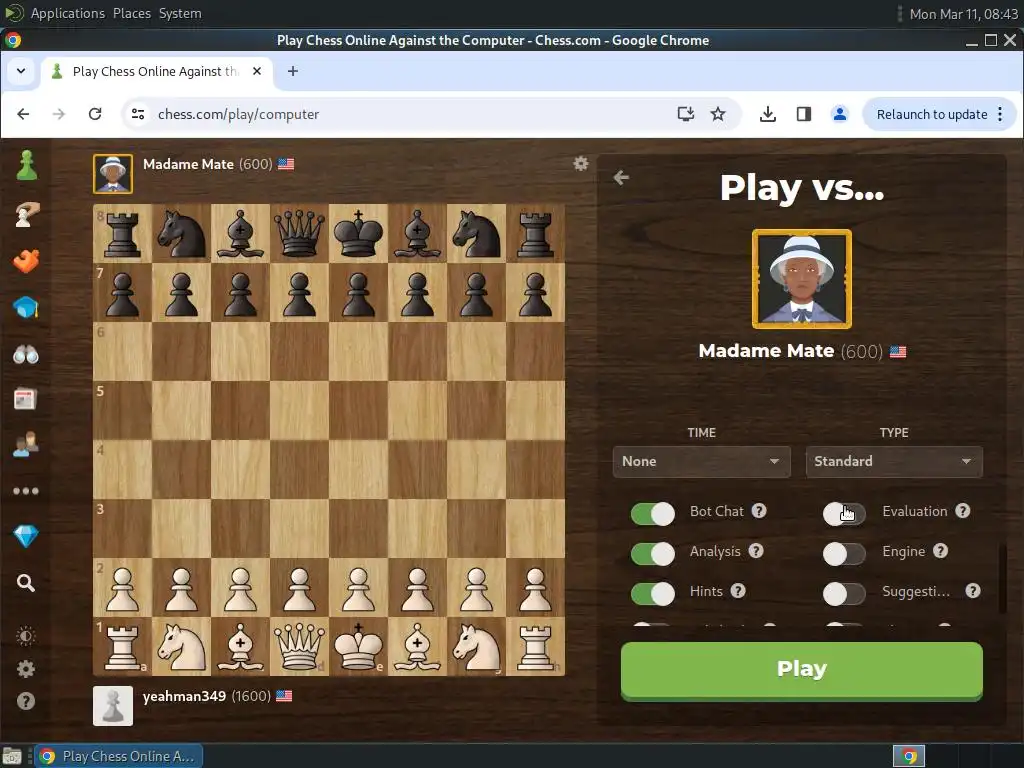Select the white knight on g1

(x=477, y=647)
